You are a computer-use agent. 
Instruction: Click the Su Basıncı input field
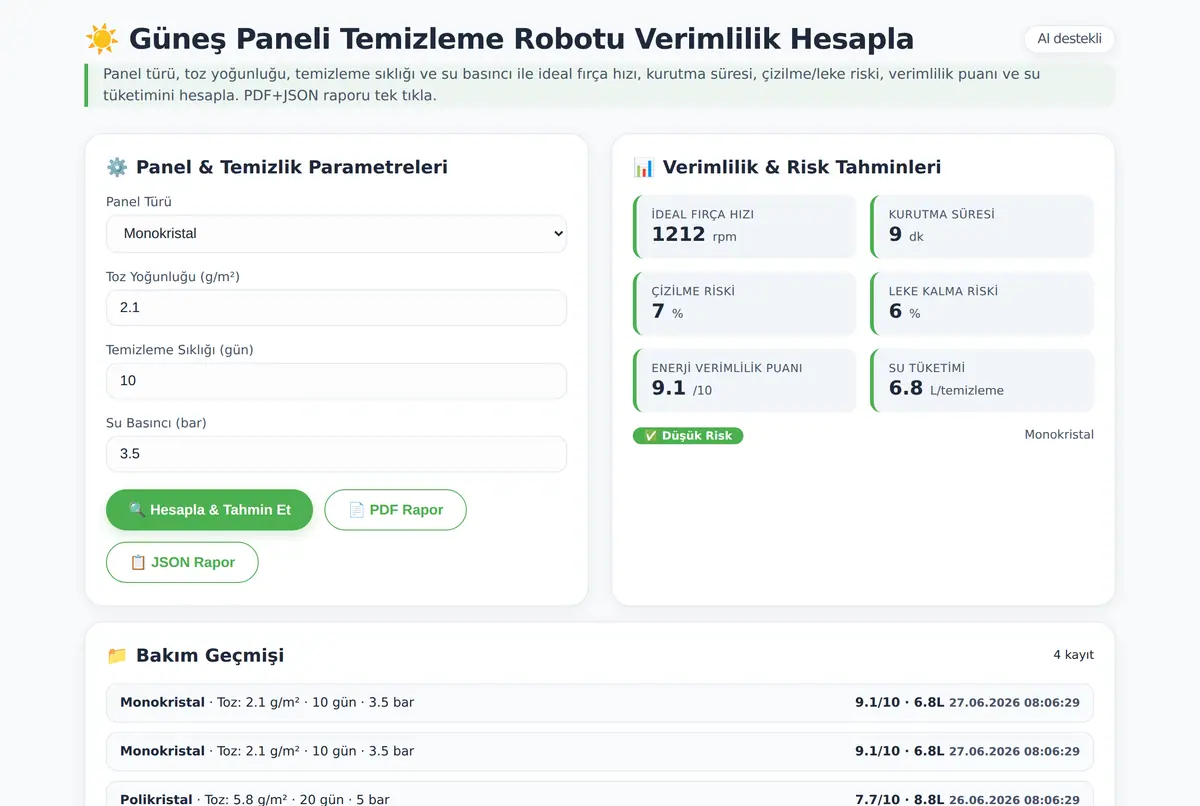click(x=336, y=454)
